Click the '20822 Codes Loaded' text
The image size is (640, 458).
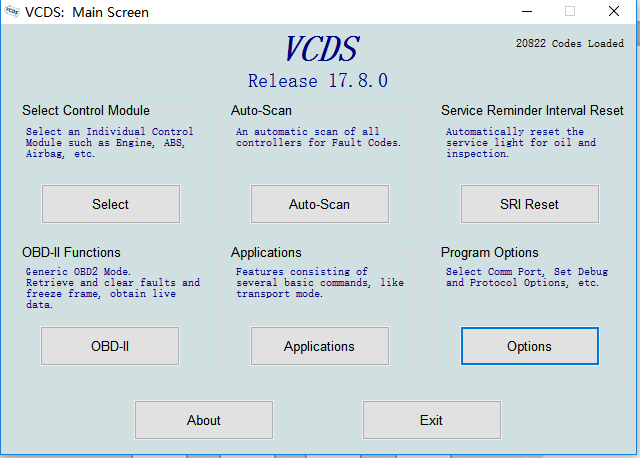pyautogui.click(x=569, y=43)
